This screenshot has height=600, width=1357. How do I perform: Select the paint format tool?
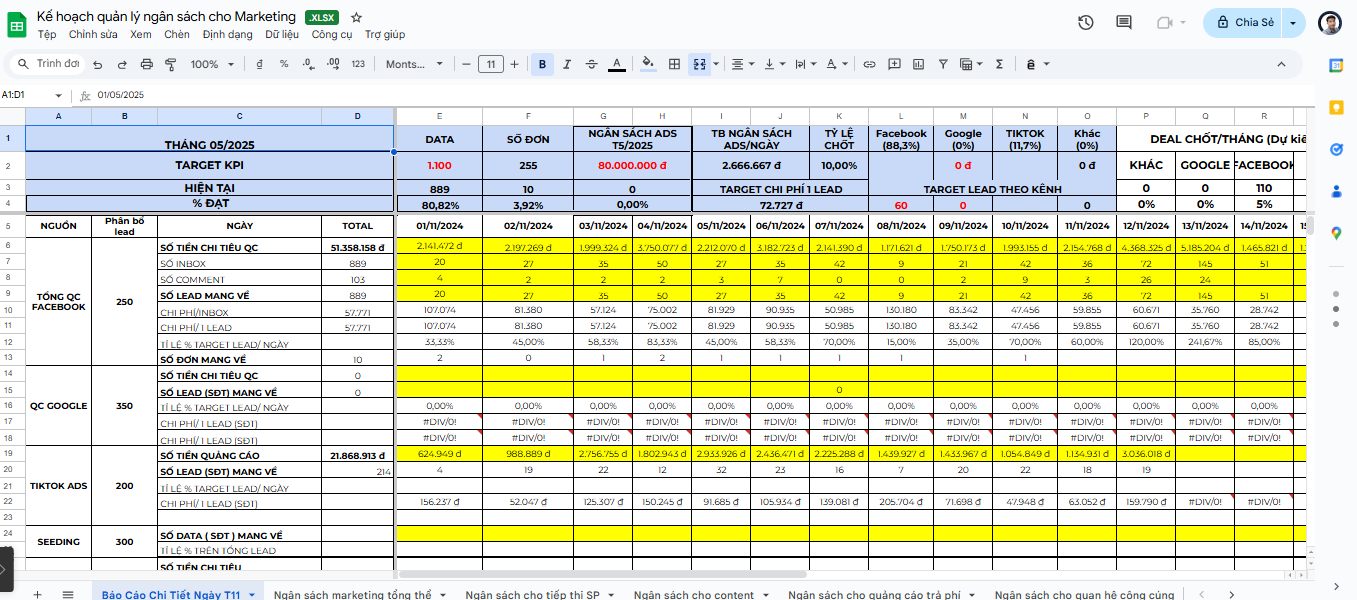pos(170,64)
